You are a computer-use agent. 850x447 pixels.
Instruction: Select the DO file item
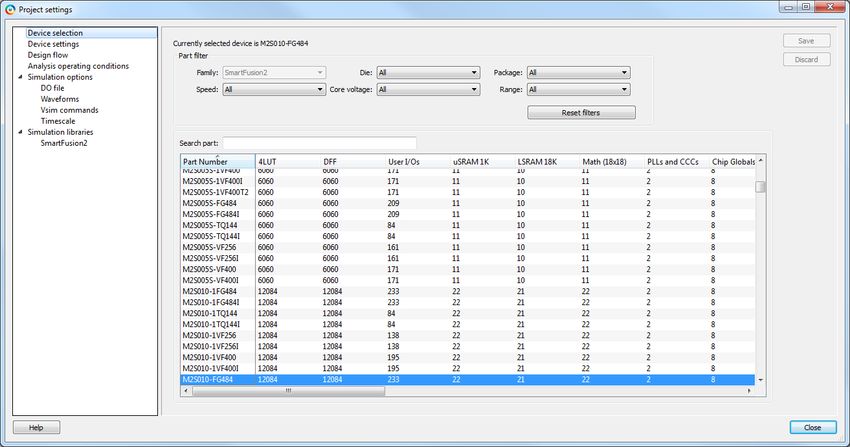(x=52, y=88)
